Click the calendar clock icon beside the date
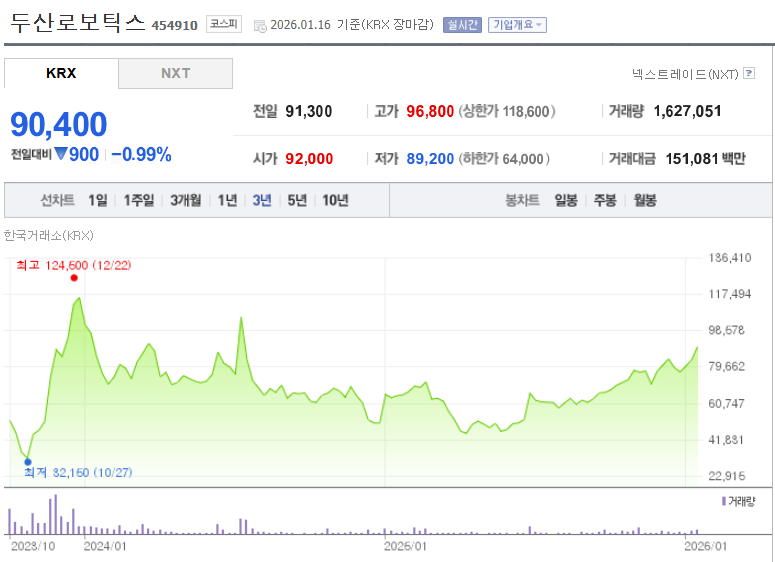775x562 pixels. click(259, 26)
